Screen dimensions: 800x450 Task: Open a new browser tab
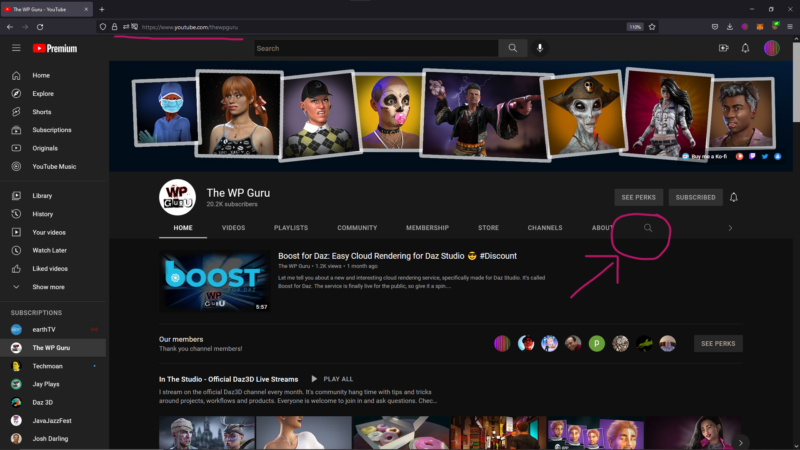coord(102,9)
